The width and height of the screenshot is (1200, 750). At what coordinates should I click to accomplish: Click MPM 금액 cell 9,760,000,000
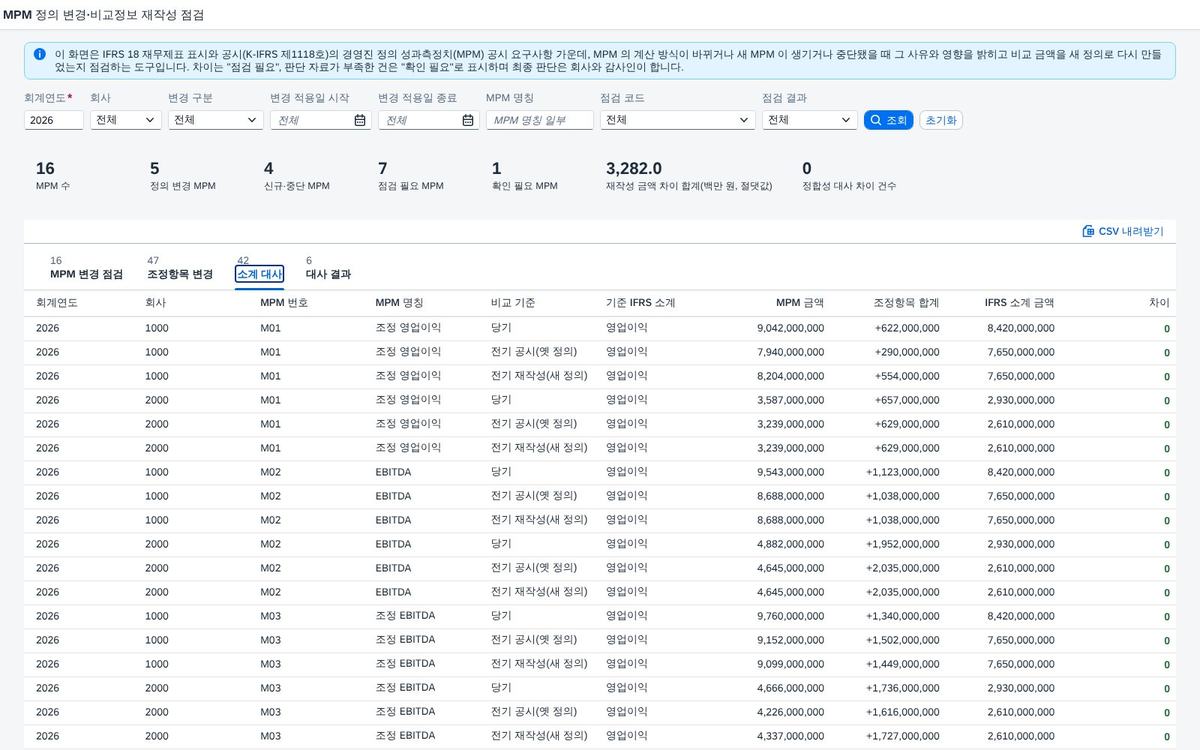791,616
